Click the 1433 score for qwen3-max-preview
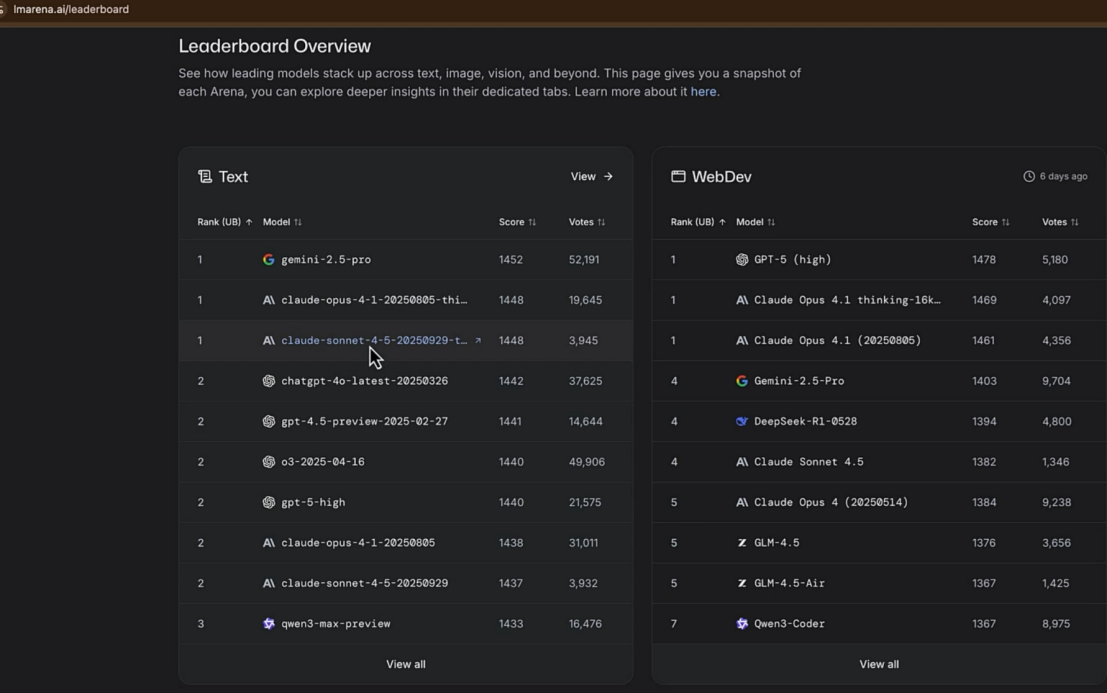The width and height of the screenshot is (1107, 693). click(510, 624)
